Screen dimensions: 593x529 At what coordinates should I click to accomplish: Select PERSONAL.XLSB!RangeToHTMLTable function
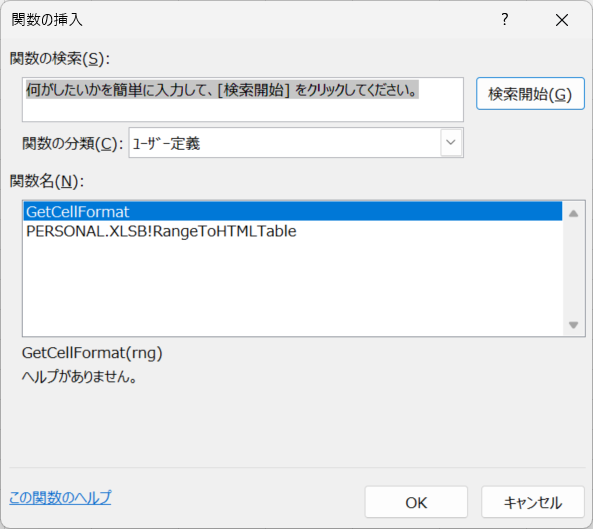coord(293,231)
